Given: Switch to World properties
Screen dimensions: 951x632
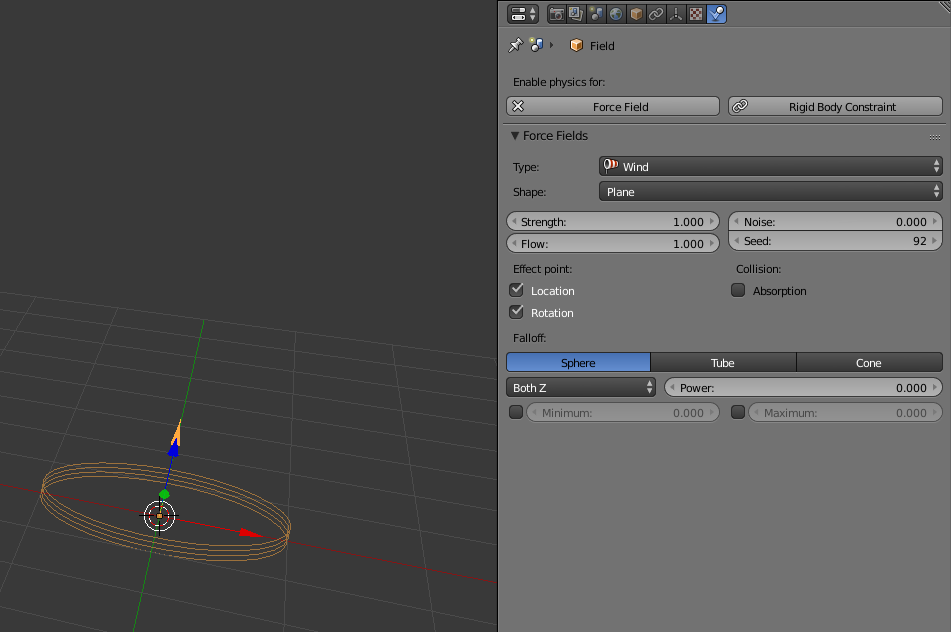Looking at the screenshot, I should 616,13.
